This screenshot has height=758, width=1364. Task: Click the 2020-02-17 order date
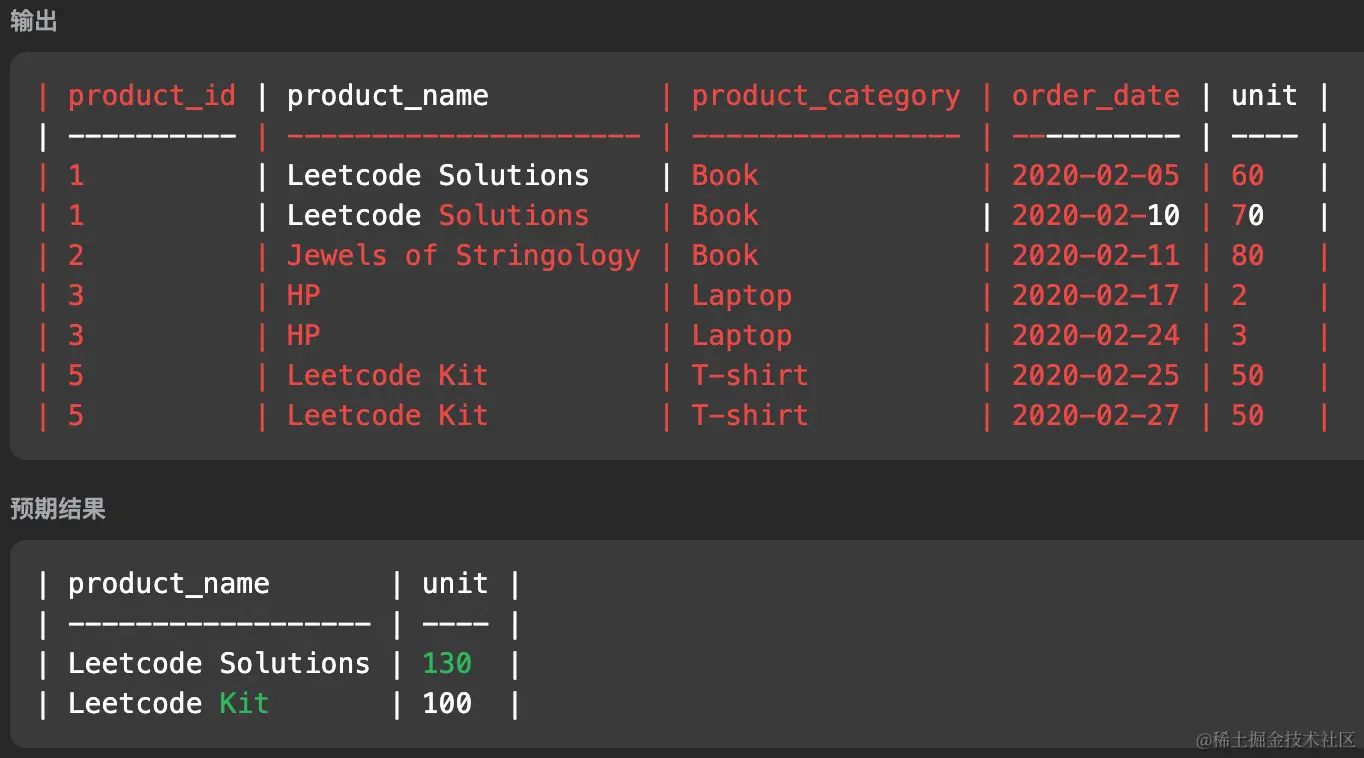1095,296
